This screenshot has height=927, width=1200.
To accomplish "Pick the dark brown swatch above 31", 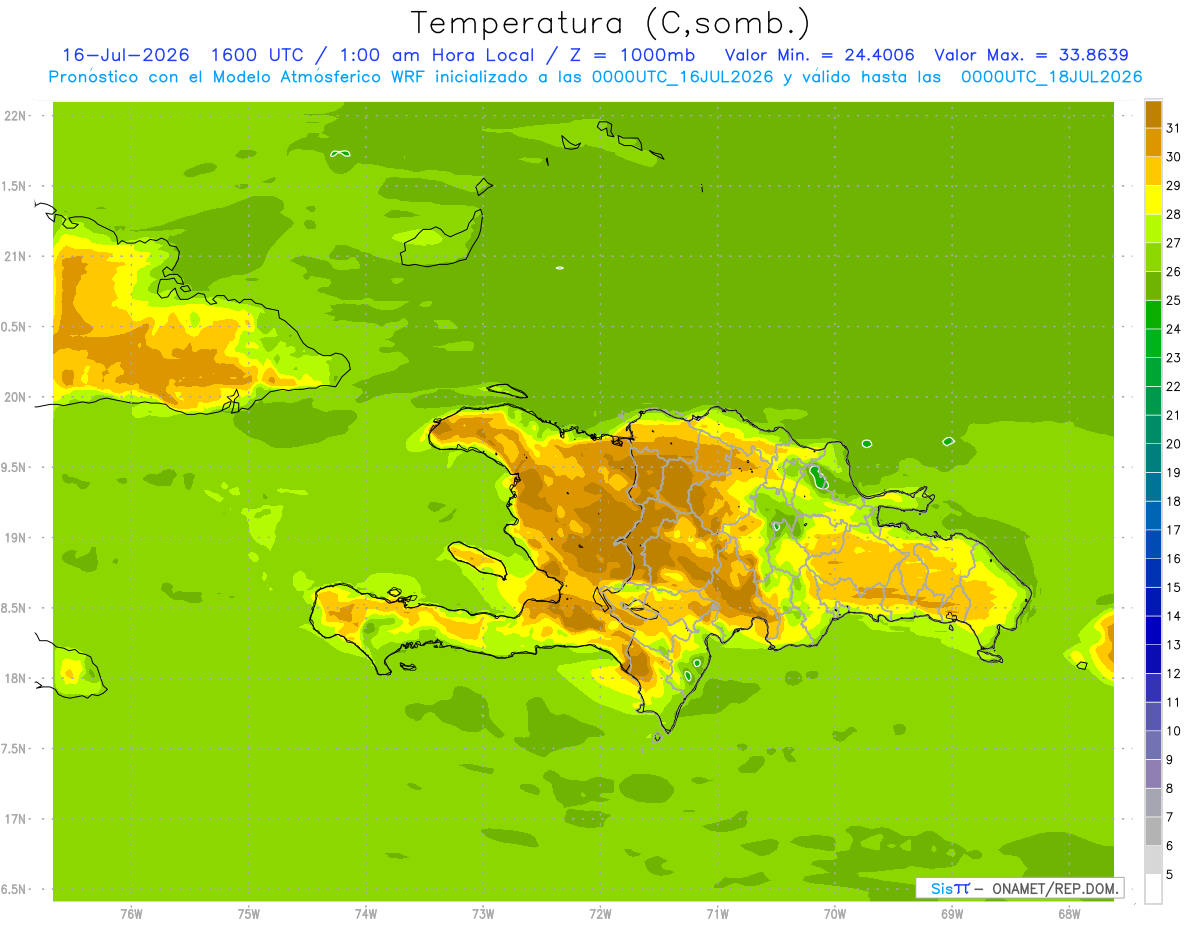I will click(x=1153, y=114).
